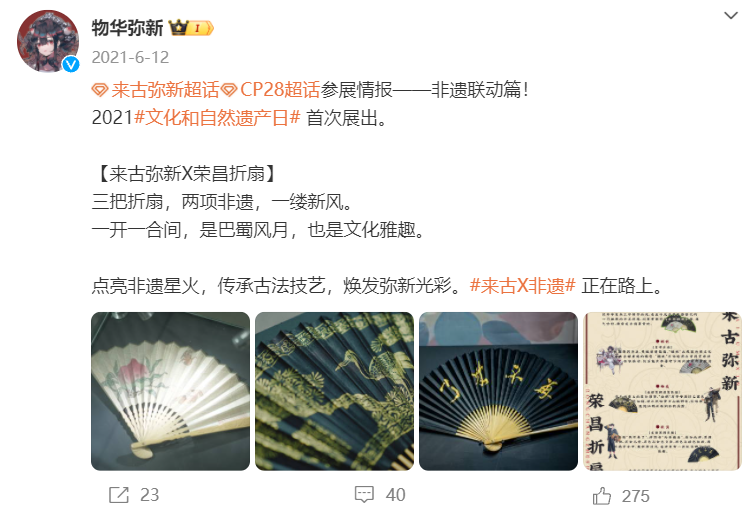Click the diamond icon before 来古弥新超话

tap(100, 90)
